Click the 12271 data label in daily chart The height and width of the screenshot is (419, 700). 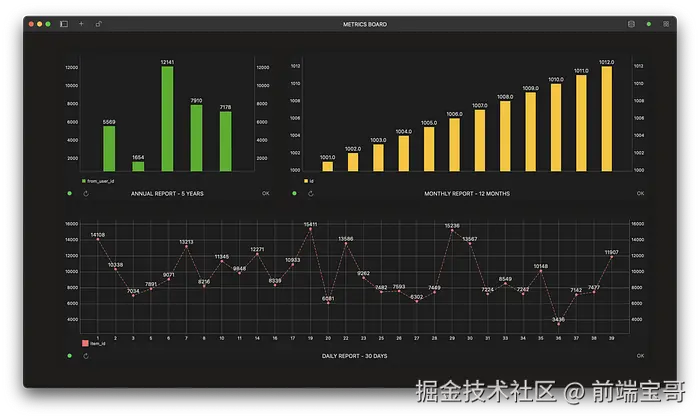pos(257,249)
